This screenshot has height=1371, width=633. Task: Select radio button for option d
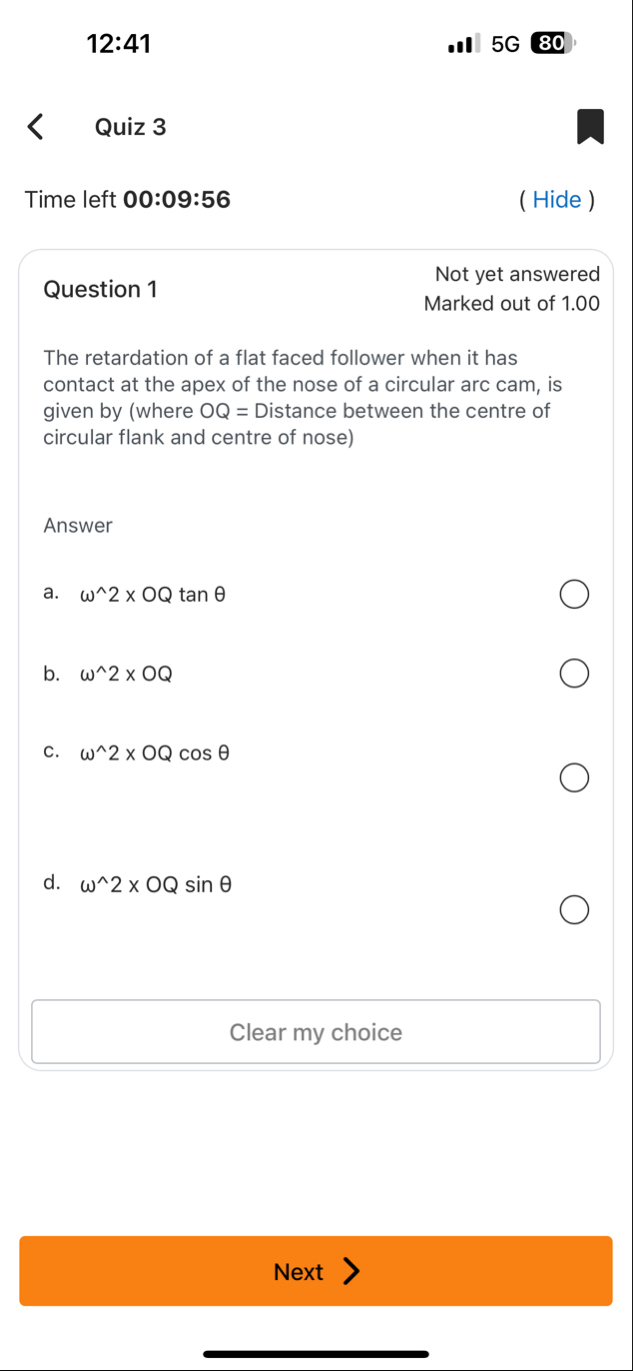click(573, 910)
